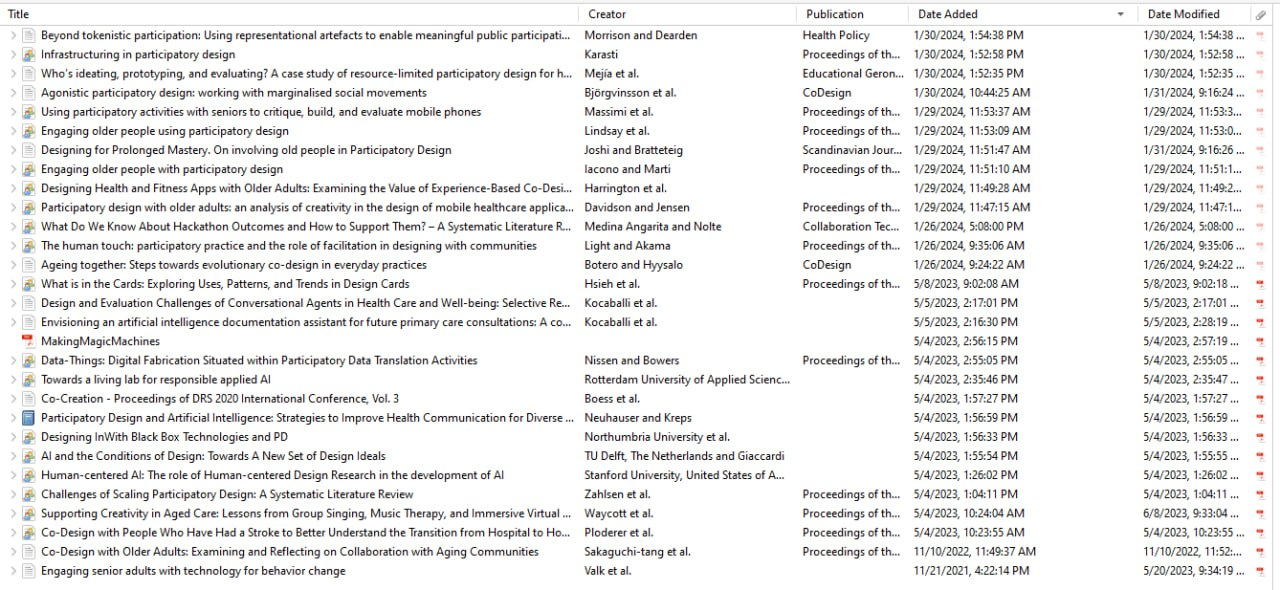Expand 'Design and Evaluation Challenges of Conversational Agents' item
Viewport: 1280px width, 590px height.
tap(13, 303)
